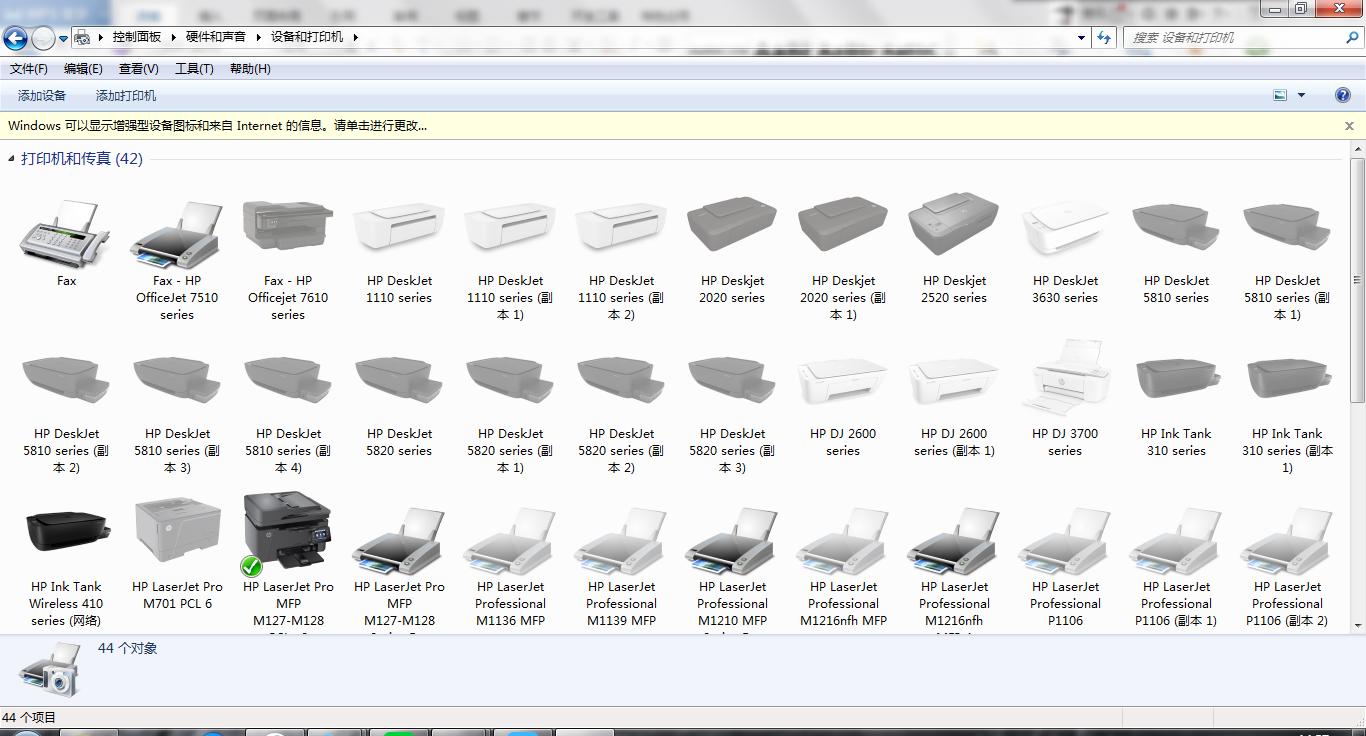Image resolution: width=1366 pixels, height=736 pixels.
Task: Click the back navigation arrow button
Action: click(x=15, y=38)
